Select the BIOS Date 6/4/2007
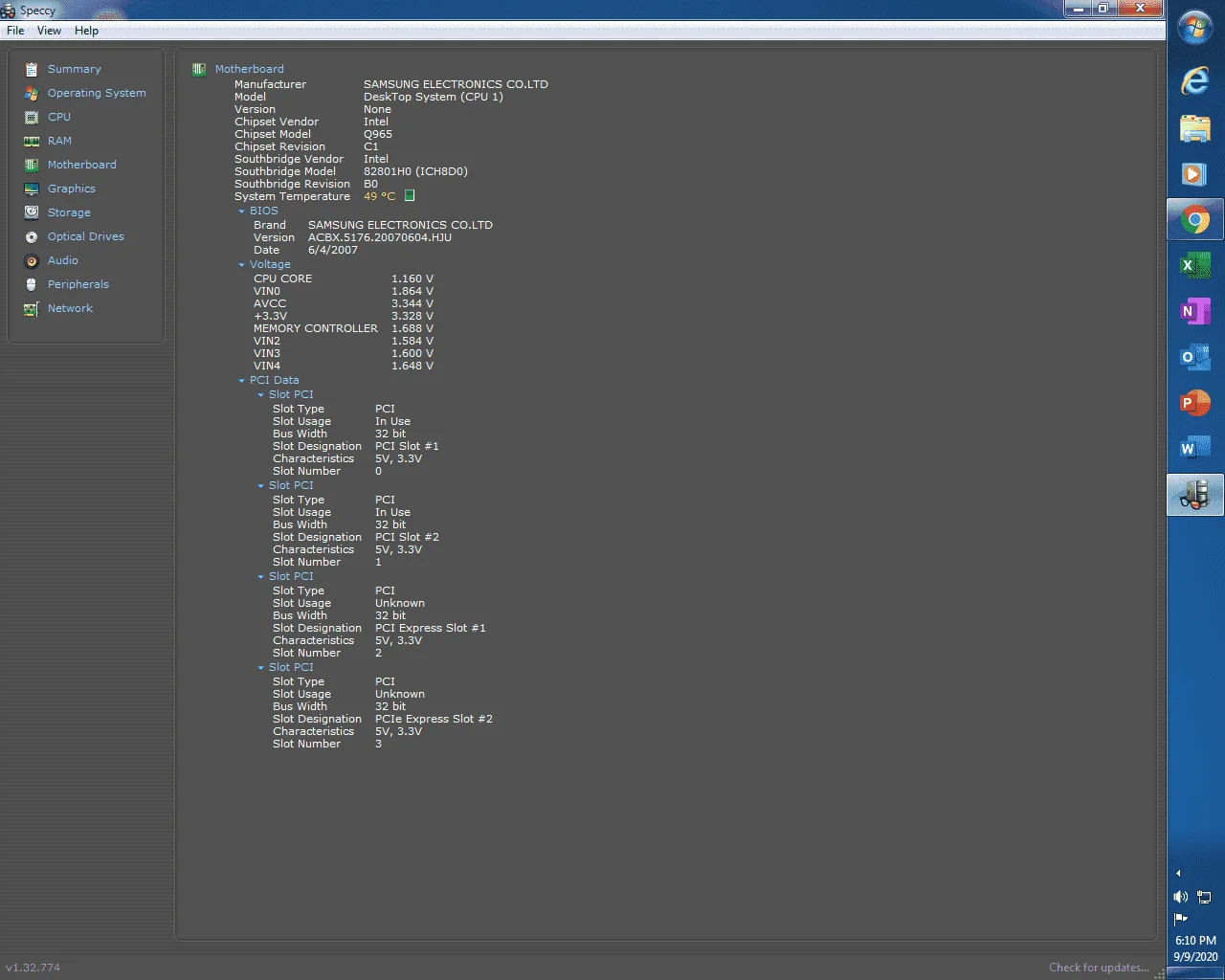 click(x=333, y=250)
